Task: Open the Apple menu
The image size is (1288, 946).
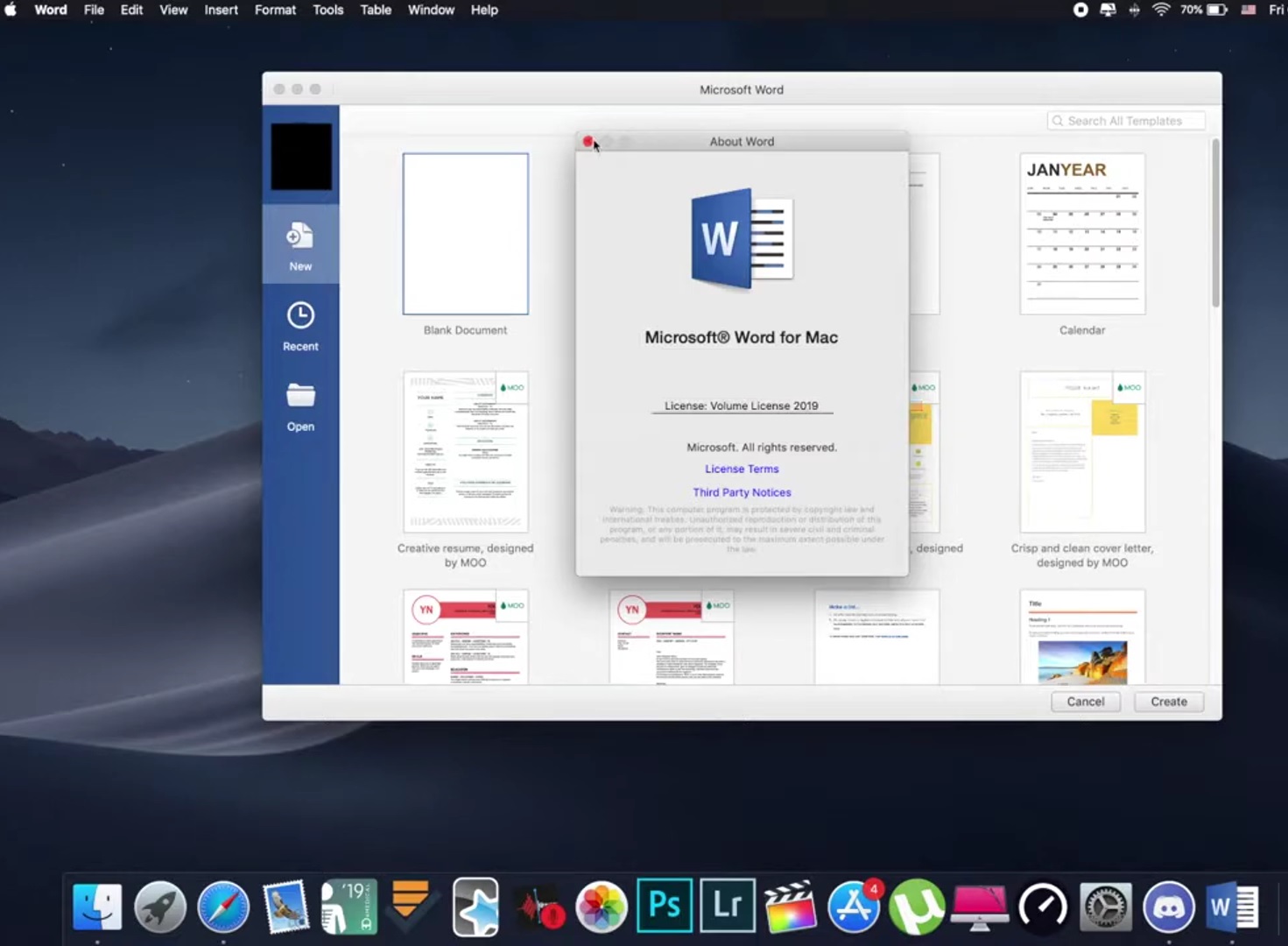Action: (x=11, y=10)
